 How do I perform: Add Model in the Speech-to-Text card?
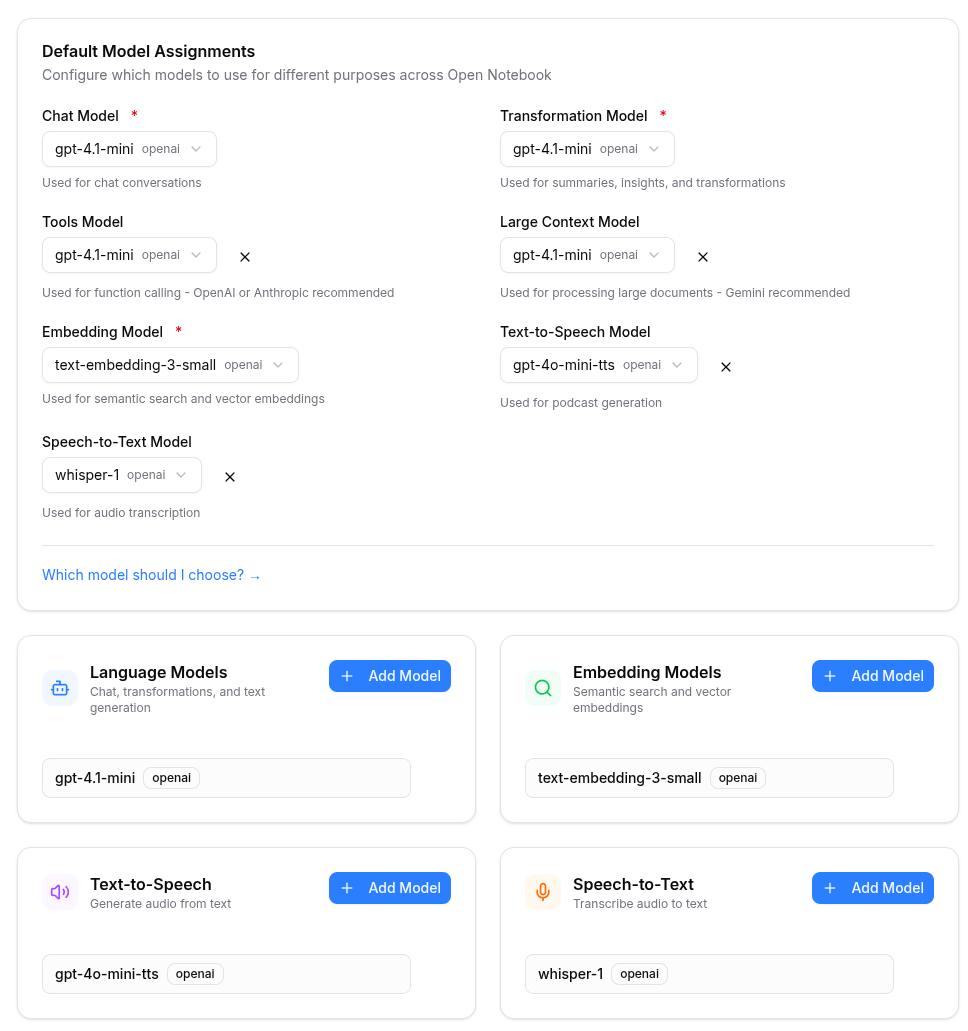coord(873,888)
